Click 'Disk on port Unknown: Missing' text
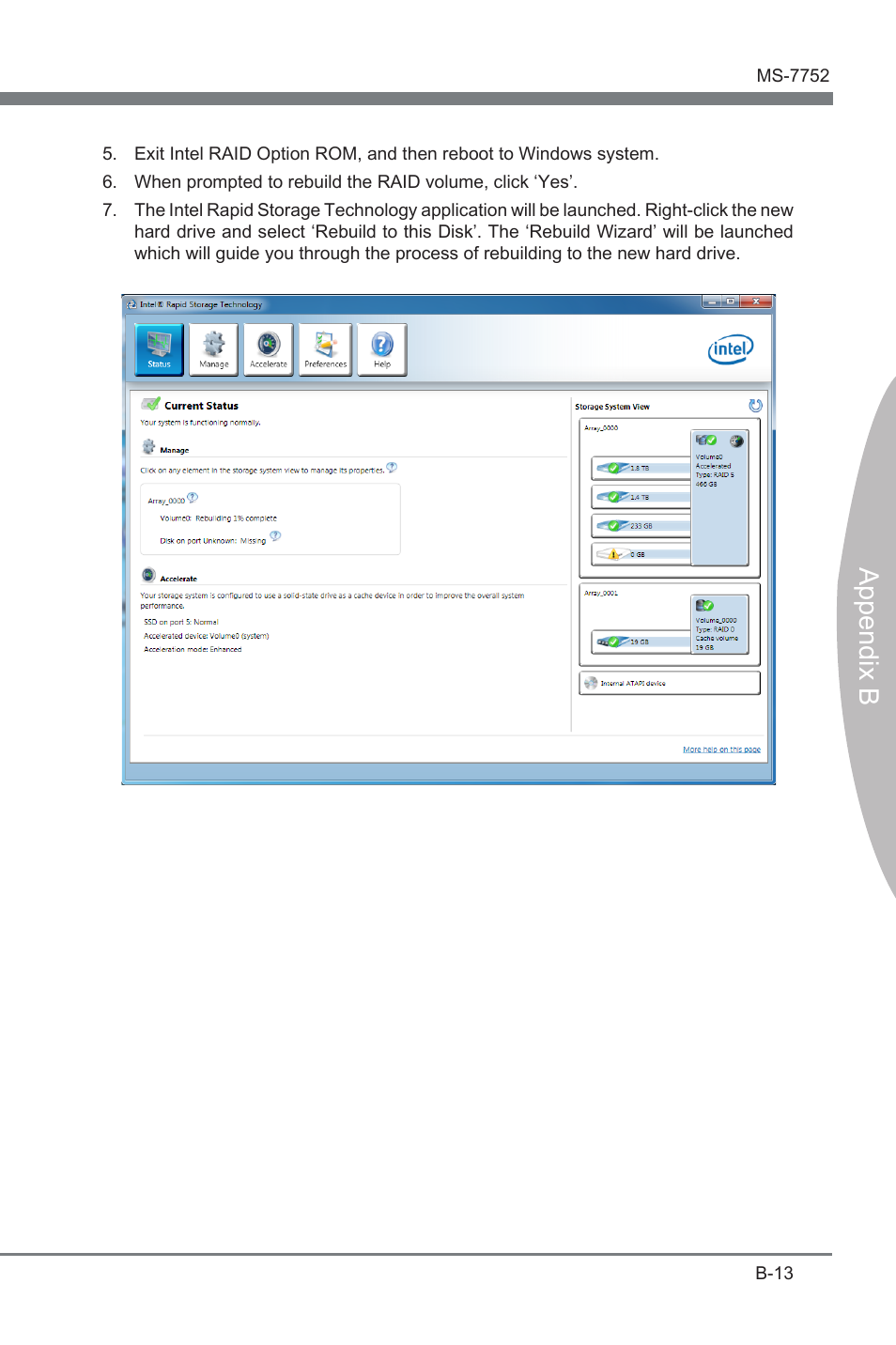This screenshot has width=896, height=1345. [212, 541]
